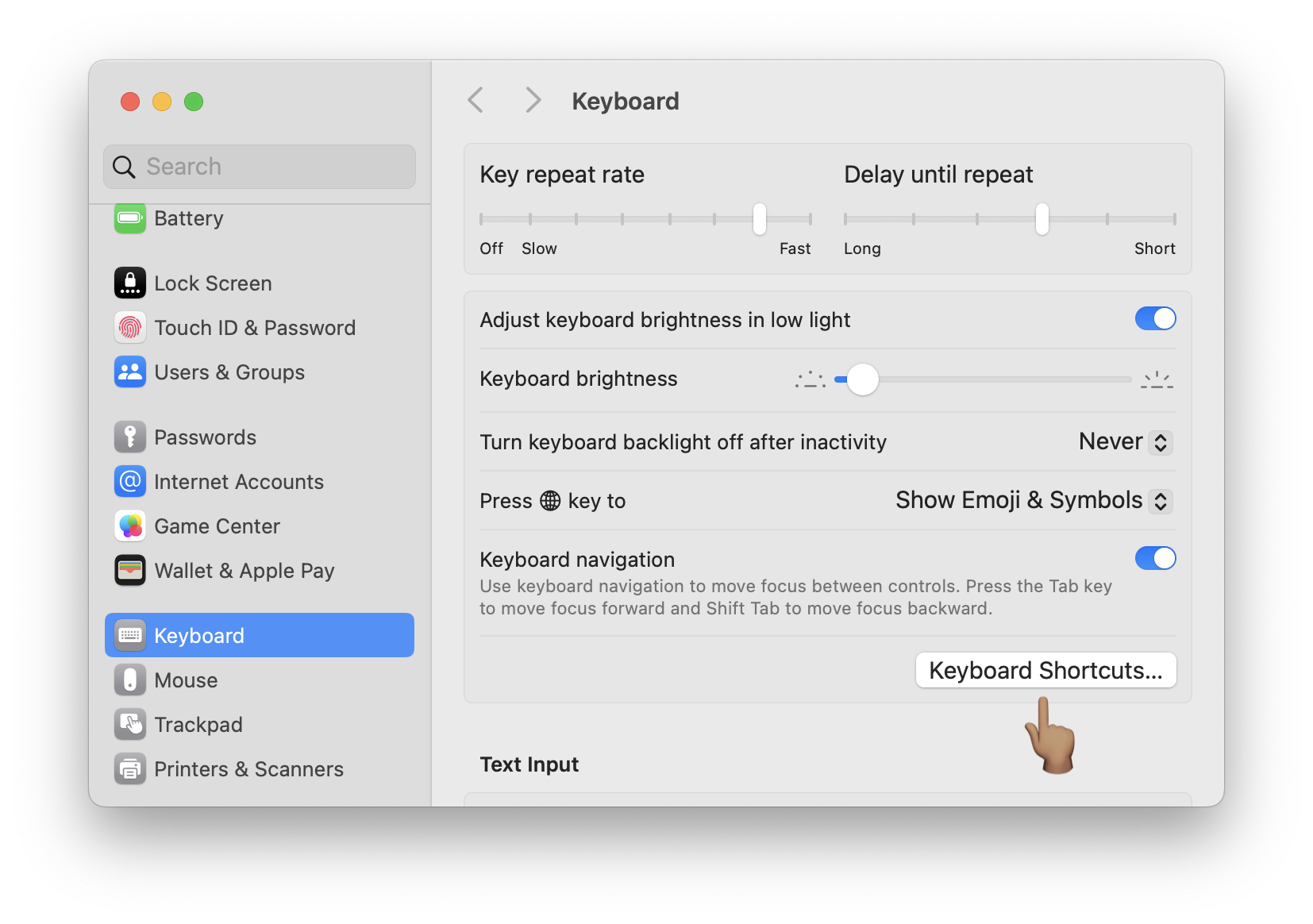Open the keyboard backlight Never dropdown

(x=1124, y=442)
